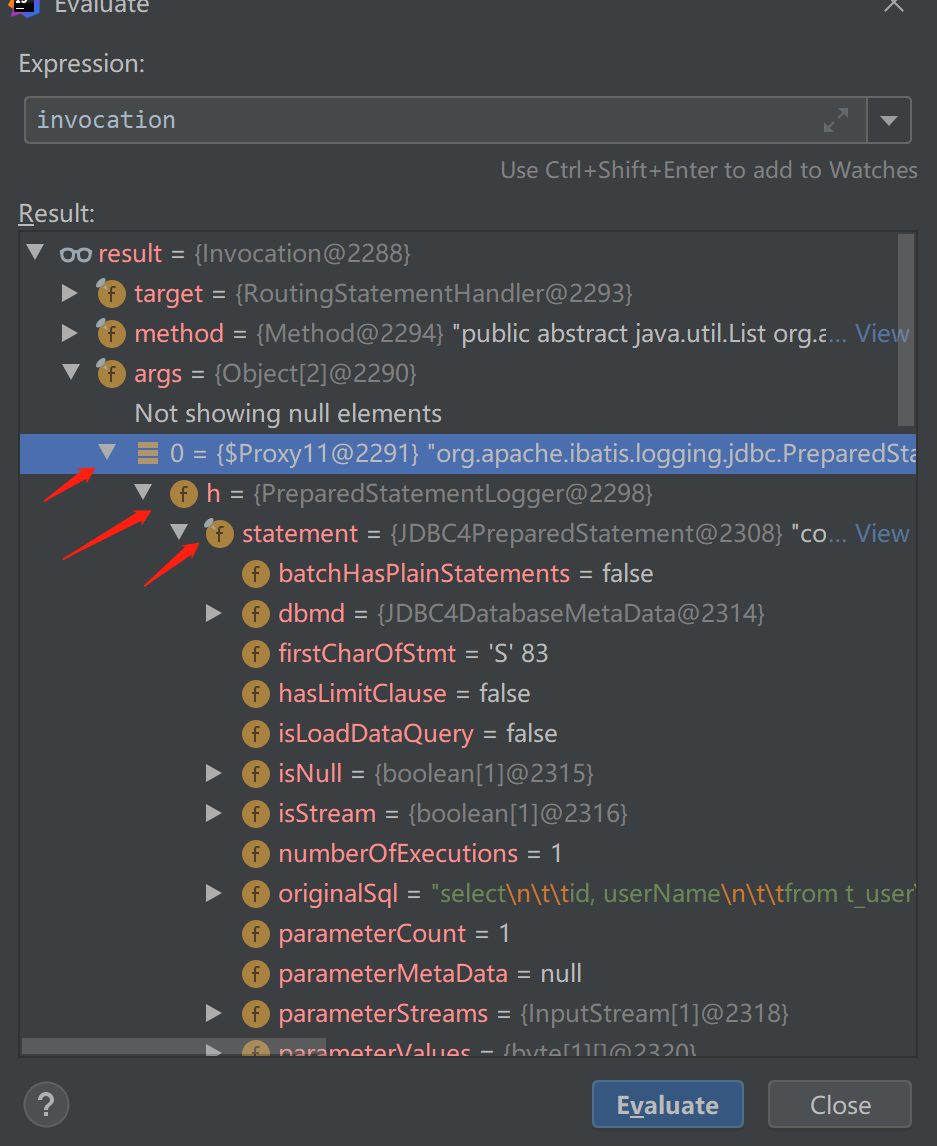Collapse the element 0 $Proxy11 node
Viewport: 937px width, 1146px height.
coord(107,453)
